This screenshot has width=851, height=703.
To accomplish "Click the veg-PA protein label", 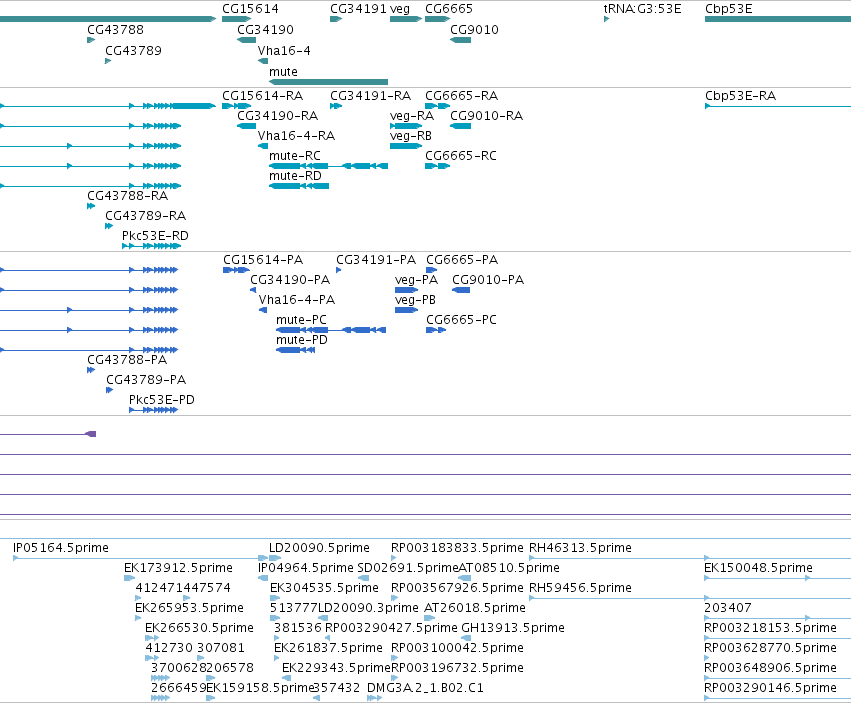I will 416,280.
